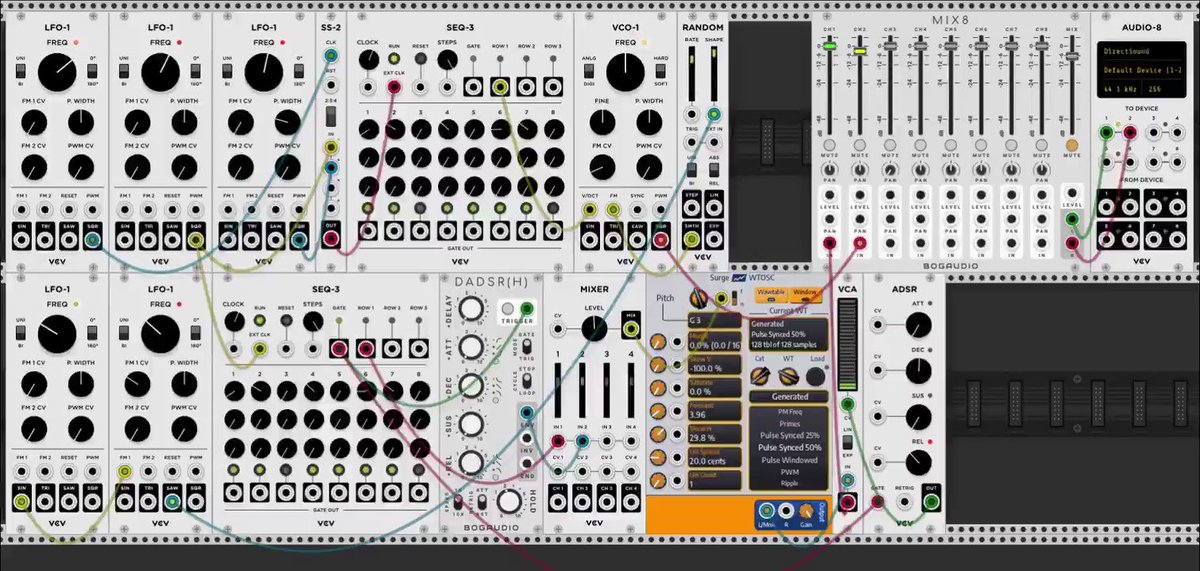Flip the RANDOM UNI/BI switch
The height and width of the screenshot is (571, 1200).
(x=692, y=169)
